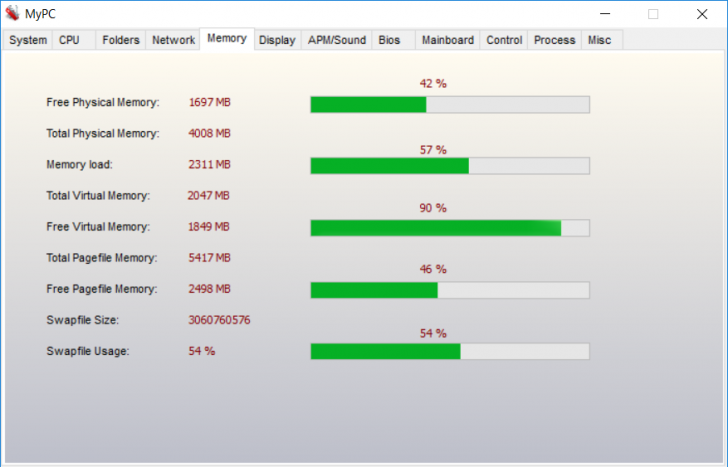Click the "Swapfile Size:" label
The width and height of the screenshot is (728, 467).
[83, 320]
